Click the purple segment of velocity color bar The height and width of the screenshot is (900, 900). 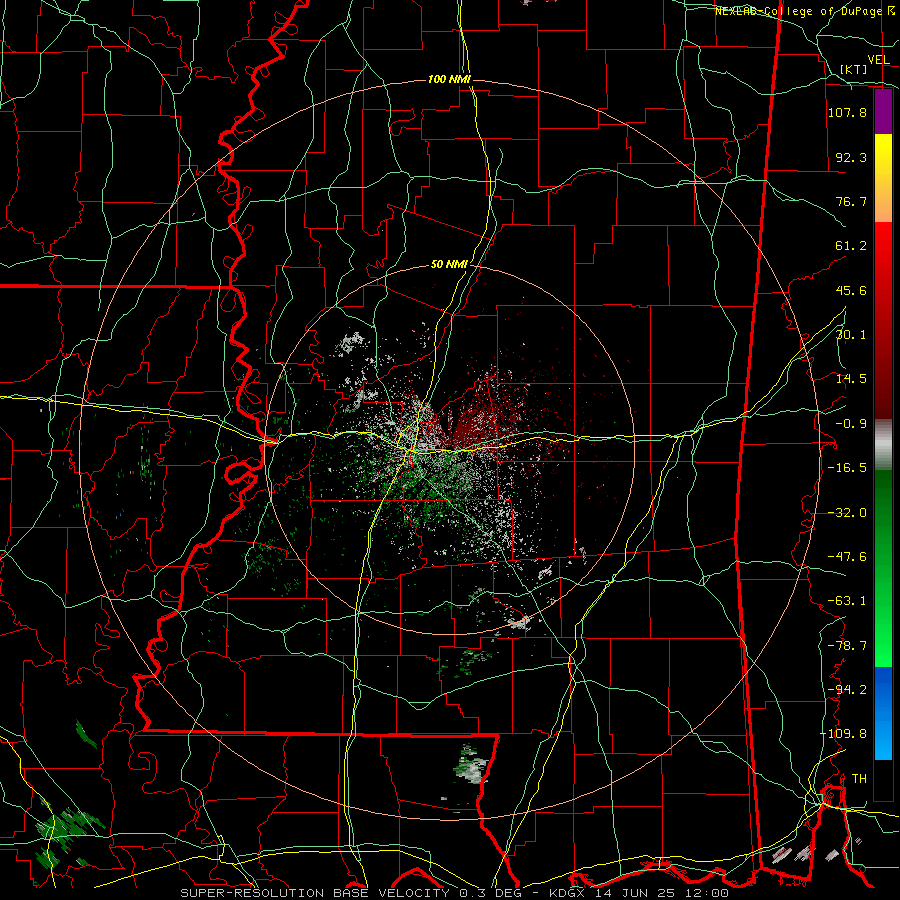(883, 112)
